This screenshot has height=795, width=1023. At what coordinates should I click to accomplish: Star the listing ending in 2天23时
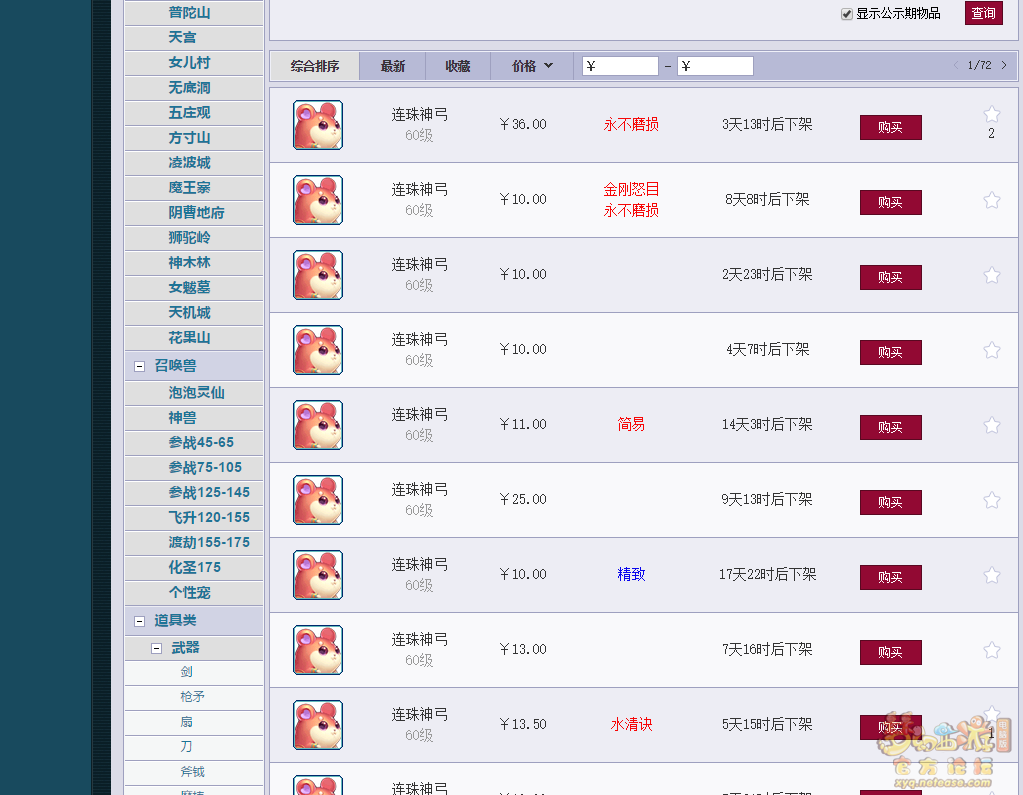992,275
